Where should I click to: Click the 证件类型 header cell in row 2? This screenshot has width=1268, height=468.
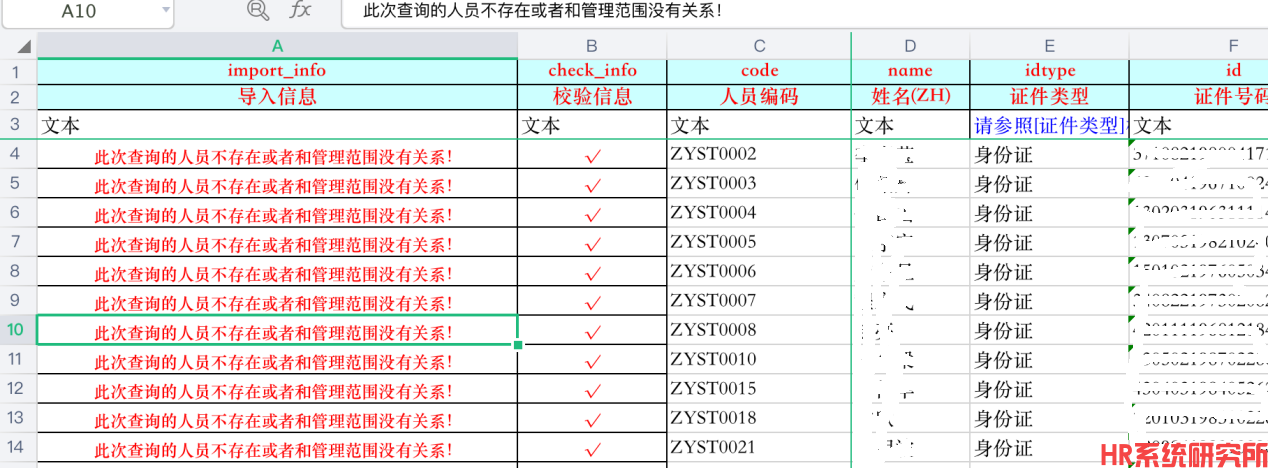(x=1049, y=97)
